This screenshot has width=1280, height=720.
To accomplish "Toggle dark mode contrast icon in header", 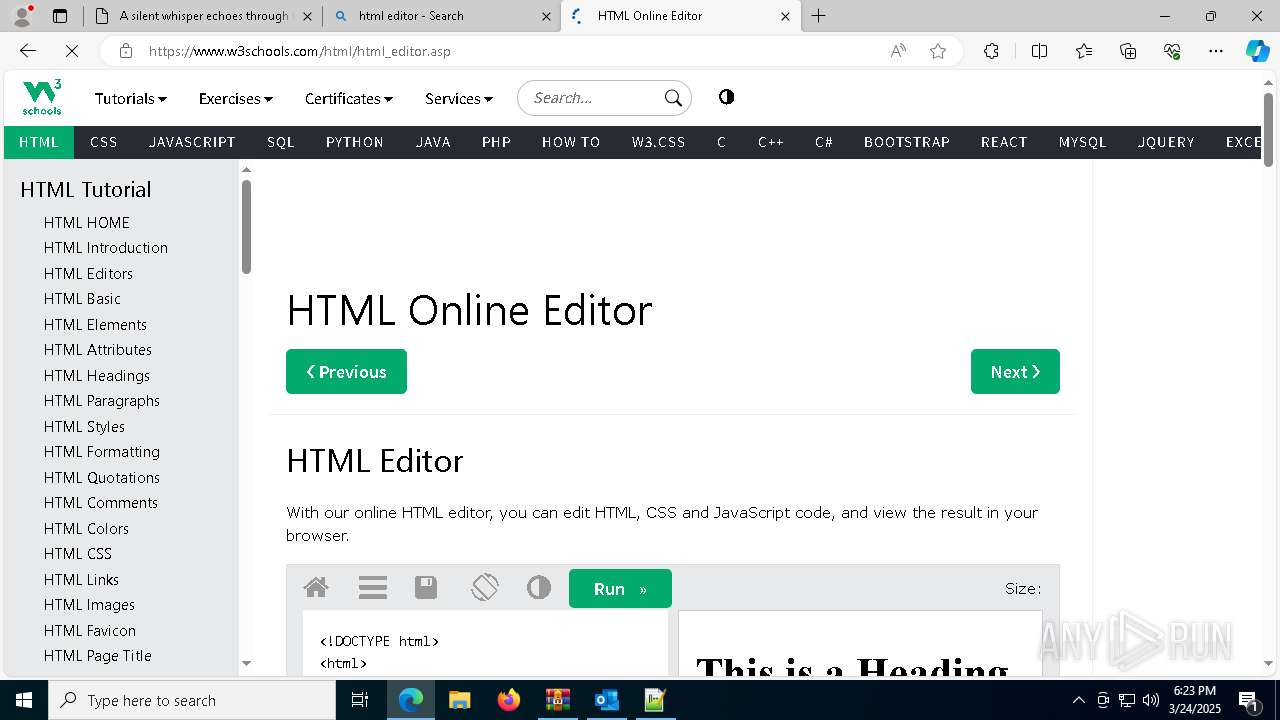I will (x=726, y=97).
